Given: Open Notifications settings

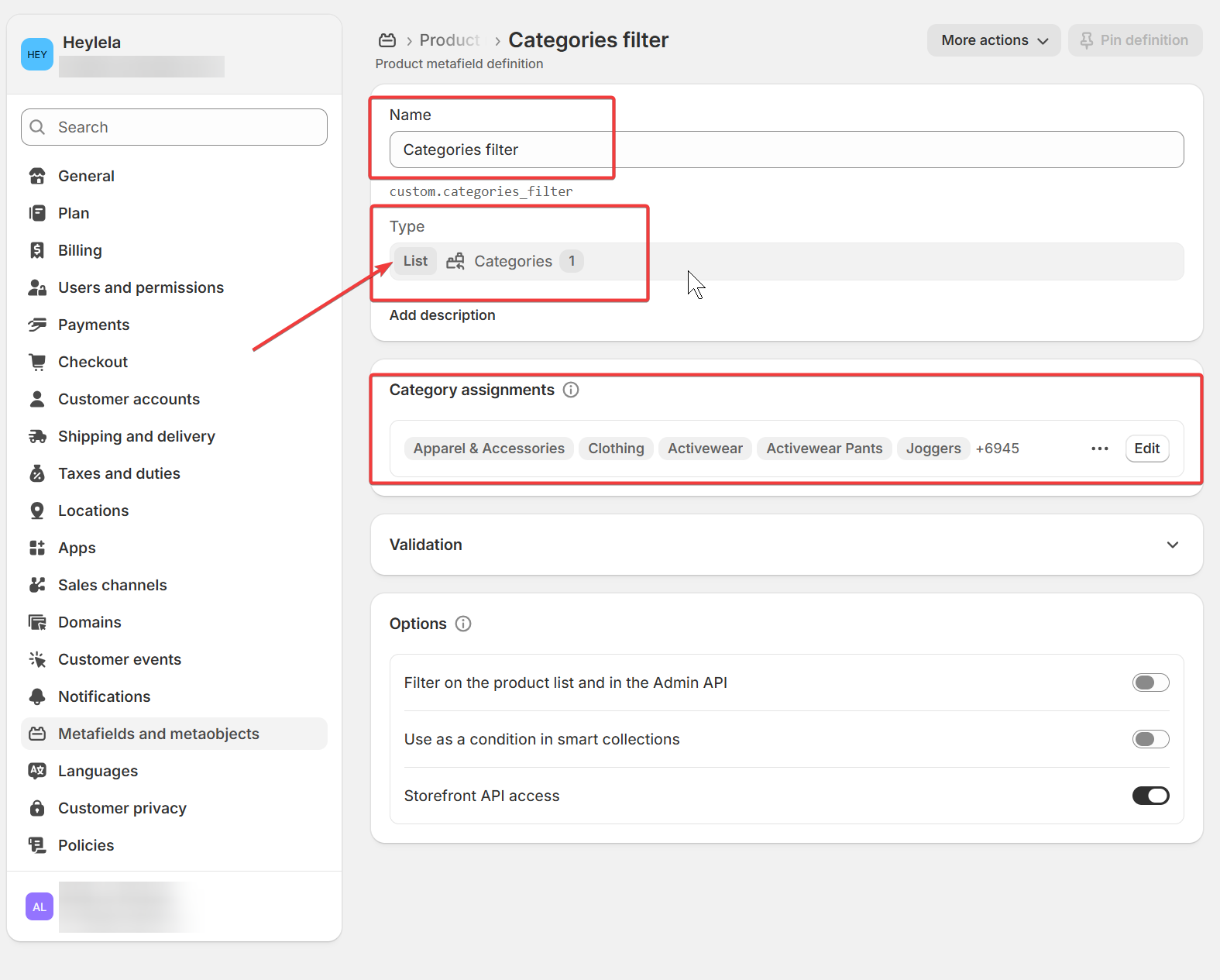Looking at the screenshot, I should point(174,696).
